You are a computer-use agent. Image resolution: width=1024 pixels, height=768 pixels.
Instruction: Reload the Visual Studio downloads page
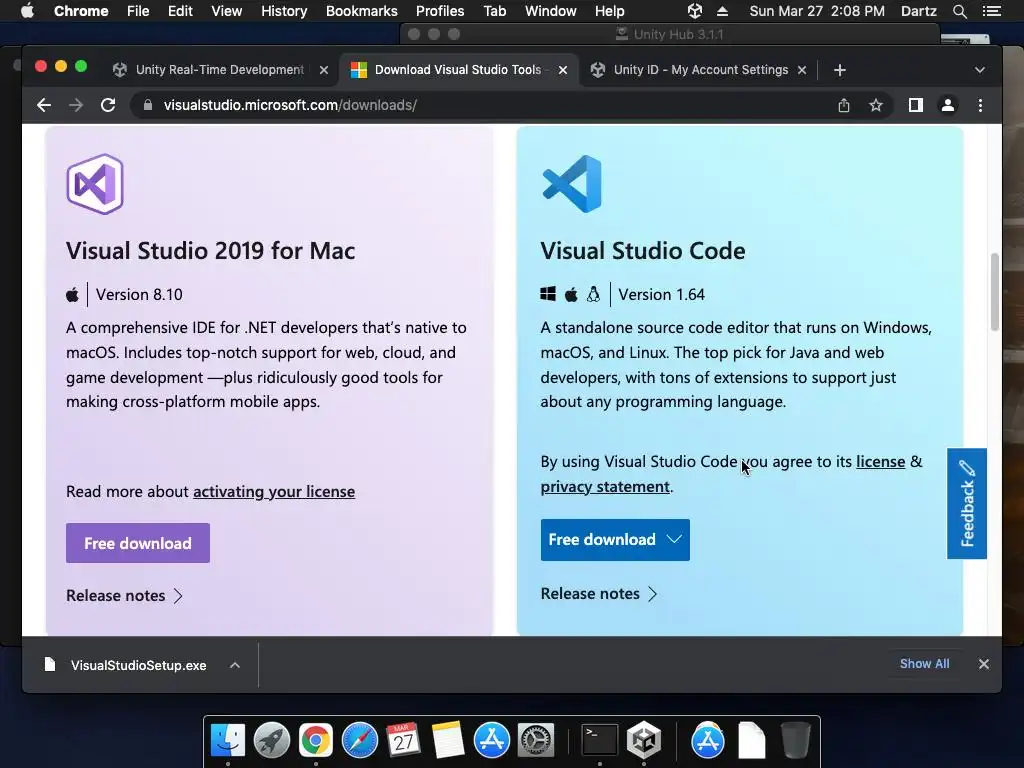tap(108, 105)
